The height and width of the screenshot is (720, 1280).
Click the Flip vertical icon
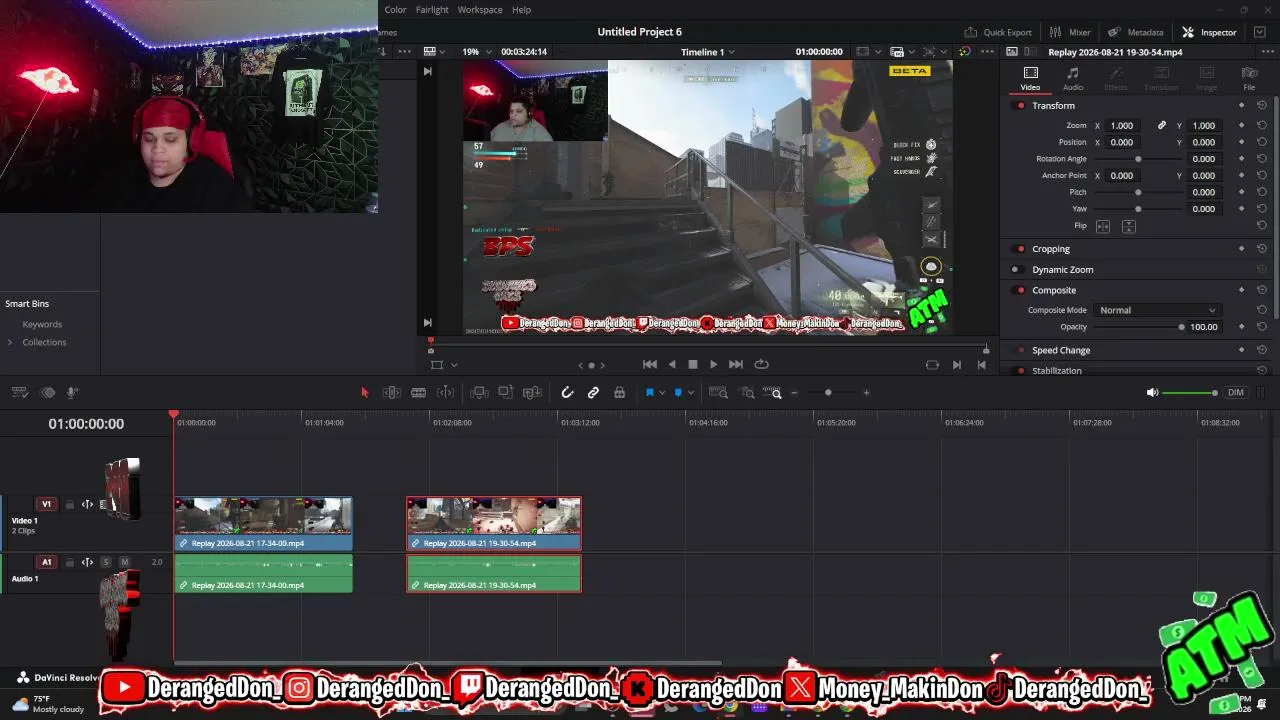(x=1128, y=226)
